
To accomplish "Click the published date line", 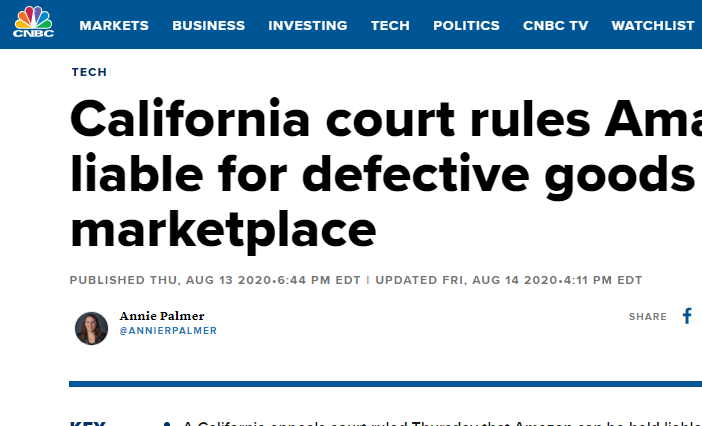I will click(x=215, y=280).
